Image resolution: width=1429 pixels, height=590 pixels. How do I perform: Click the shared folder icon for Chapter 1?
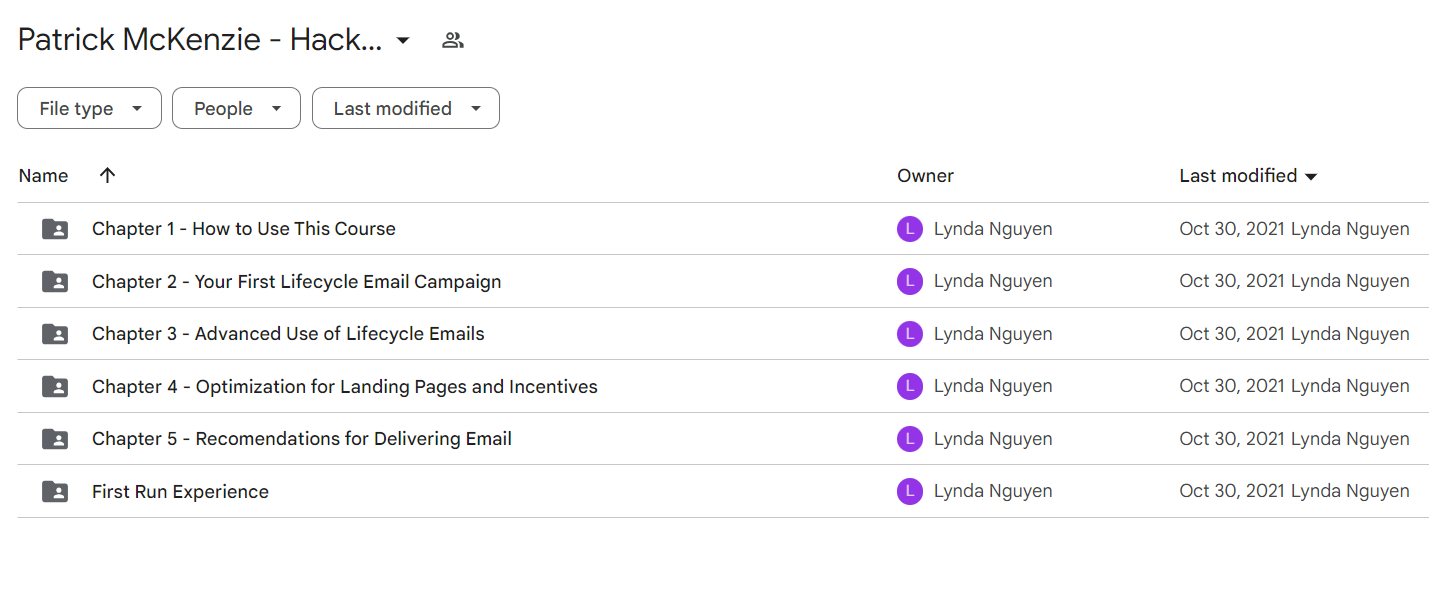point(55,229)
